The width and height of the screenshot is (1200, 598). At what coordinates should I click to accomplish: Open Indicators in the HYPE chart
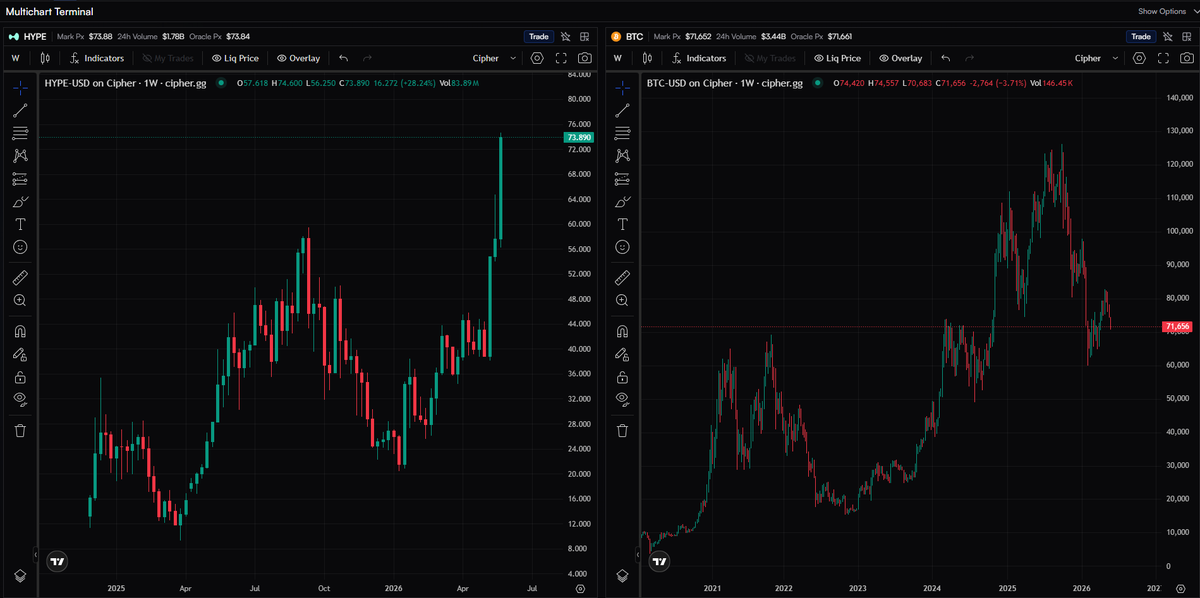tap(97, 58)
